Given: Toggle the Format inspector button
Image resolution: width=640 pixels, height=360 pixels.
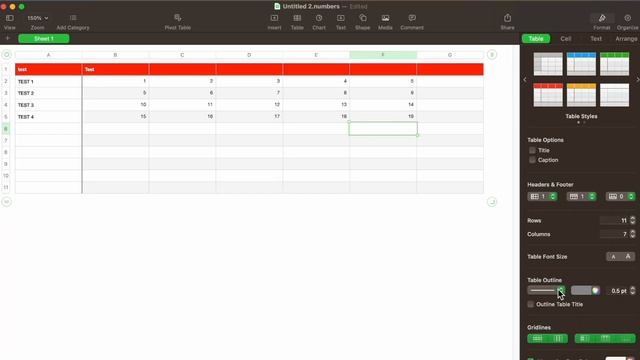Looking at the screenshot, I should (602, 18).
